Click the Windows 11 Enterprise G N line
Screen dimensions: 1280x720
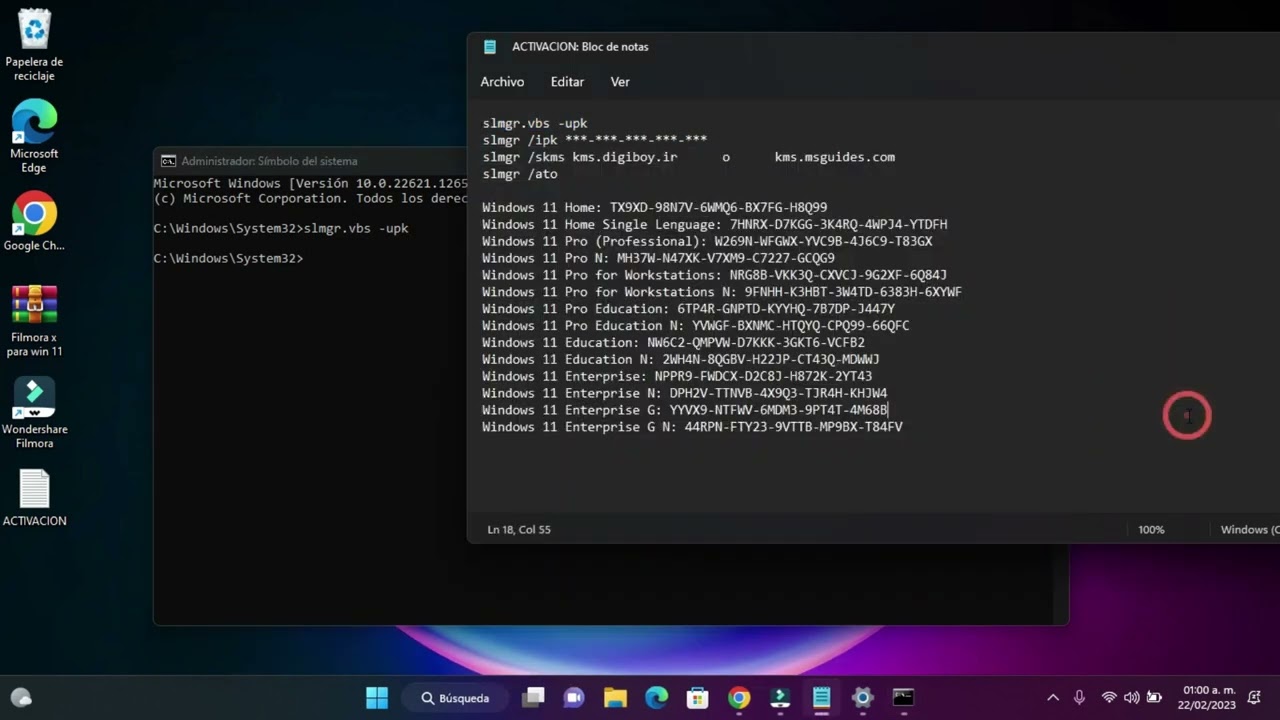[692, 427]
